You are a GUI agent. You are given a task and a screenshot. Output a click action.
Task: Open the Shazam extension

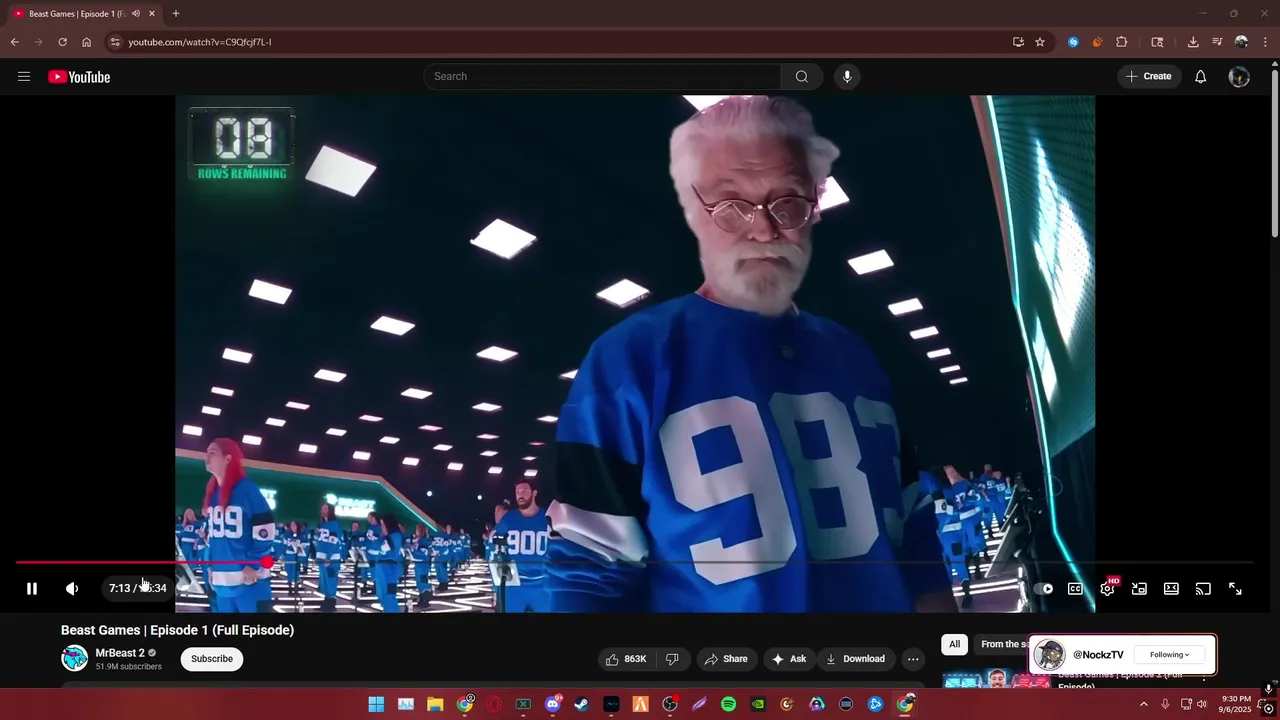(x=1073, y=42)
